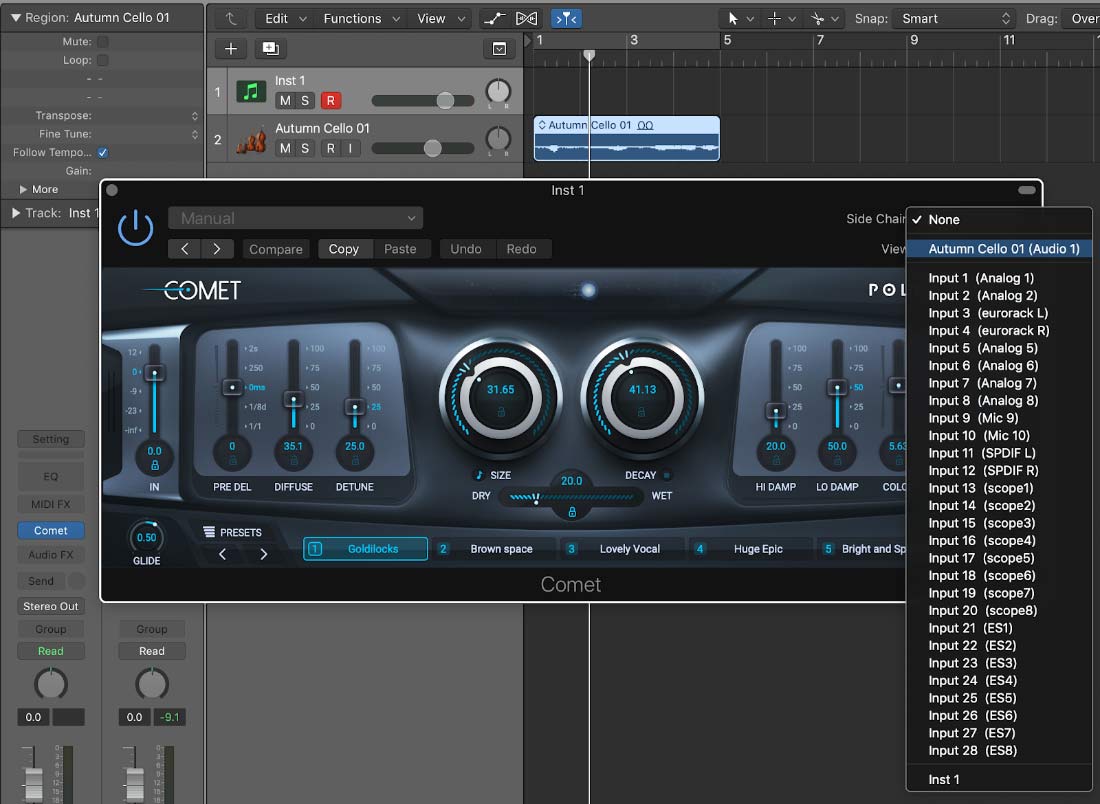This screenshot has height=804, width=1100.
Task: Click the duplicate track icon
Action: [270, 48]
